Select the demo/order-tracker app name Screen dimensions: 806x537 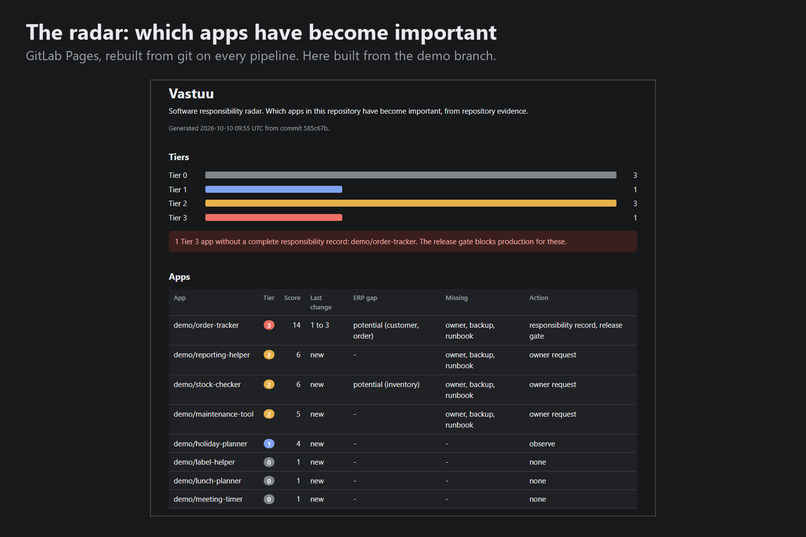tap(206, 325)
